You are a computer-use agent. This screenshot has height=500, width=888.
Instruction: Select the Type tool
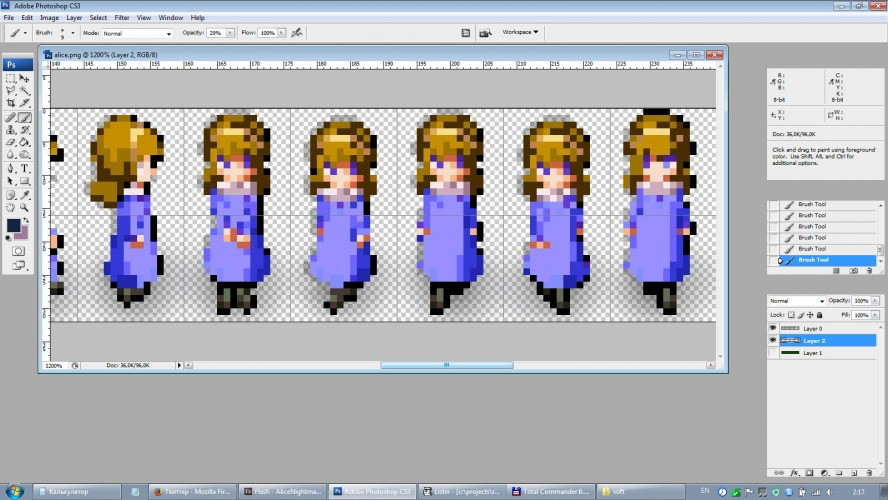tap(24, 168)
